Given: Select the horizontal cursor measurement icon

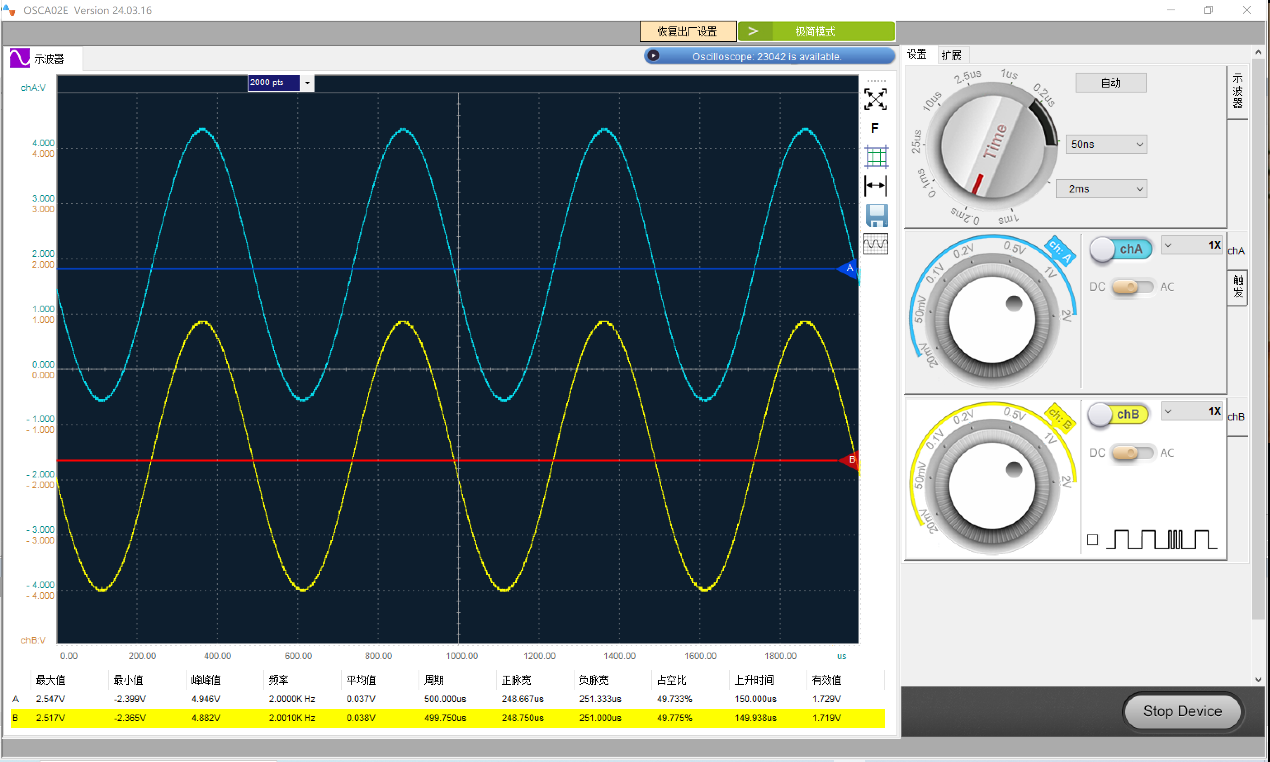Looking at the screenshot, I should tap(875, 186).
